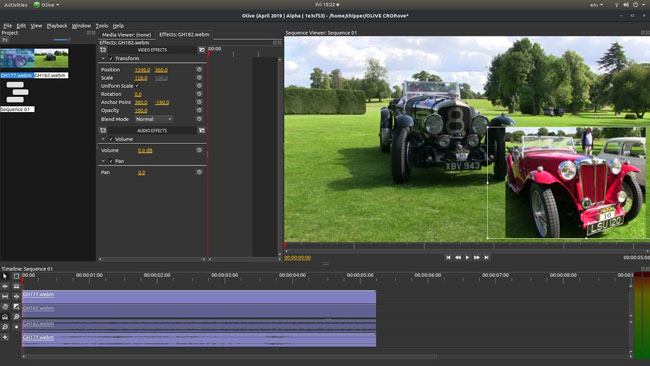This screenshot has width=650, height=366.
Task: Open the View menu
Action: [x=36, y=26]
